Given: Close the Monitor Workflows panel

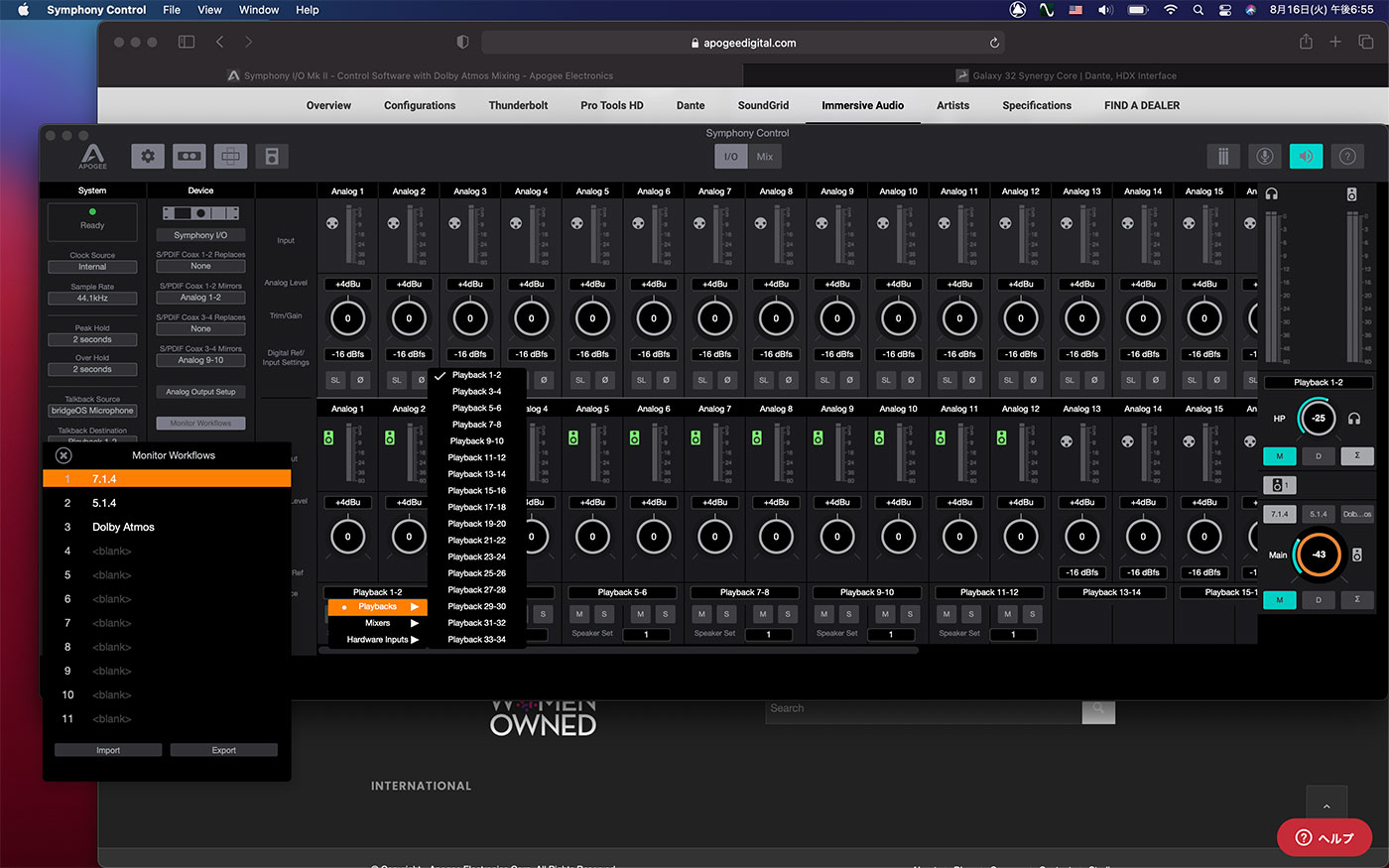Looking at the screenshot, I should [63, 455].
